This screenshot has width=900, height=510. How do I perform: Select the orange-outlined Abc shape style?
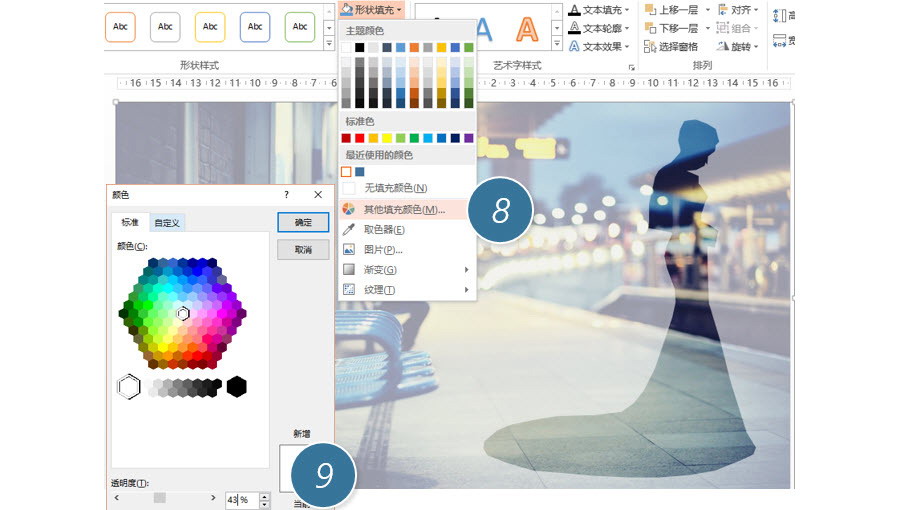point(120,27)
